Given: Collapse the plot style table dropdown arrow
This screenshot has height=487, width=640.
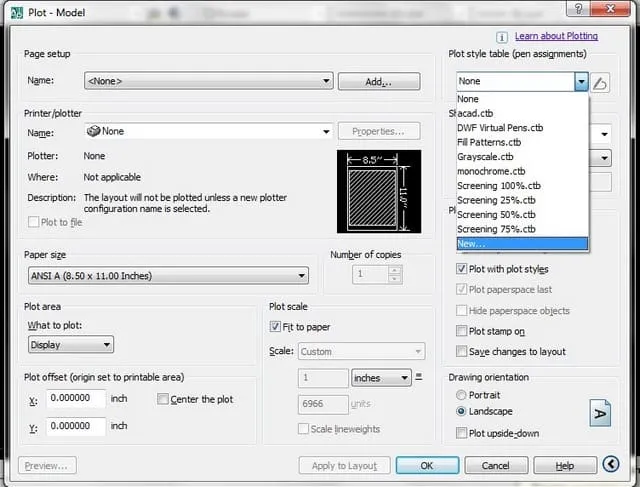Looking at the screenshot, I should pyautogui.click(x=581, y=81).
